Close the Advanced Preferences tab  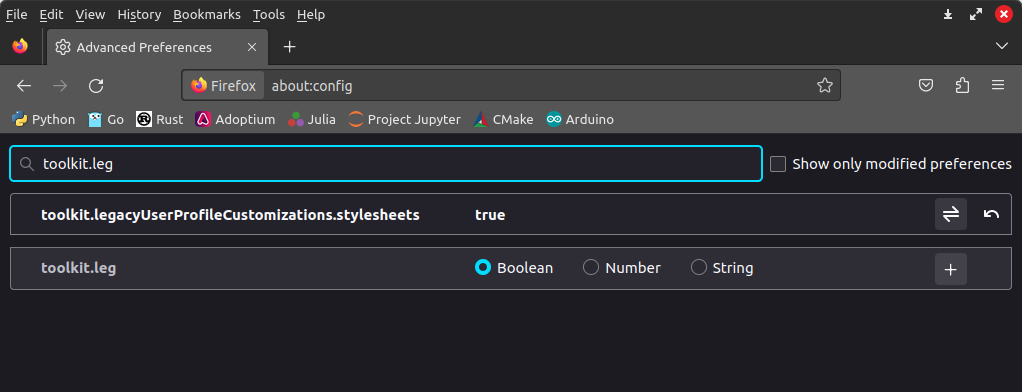click(252, 47)
